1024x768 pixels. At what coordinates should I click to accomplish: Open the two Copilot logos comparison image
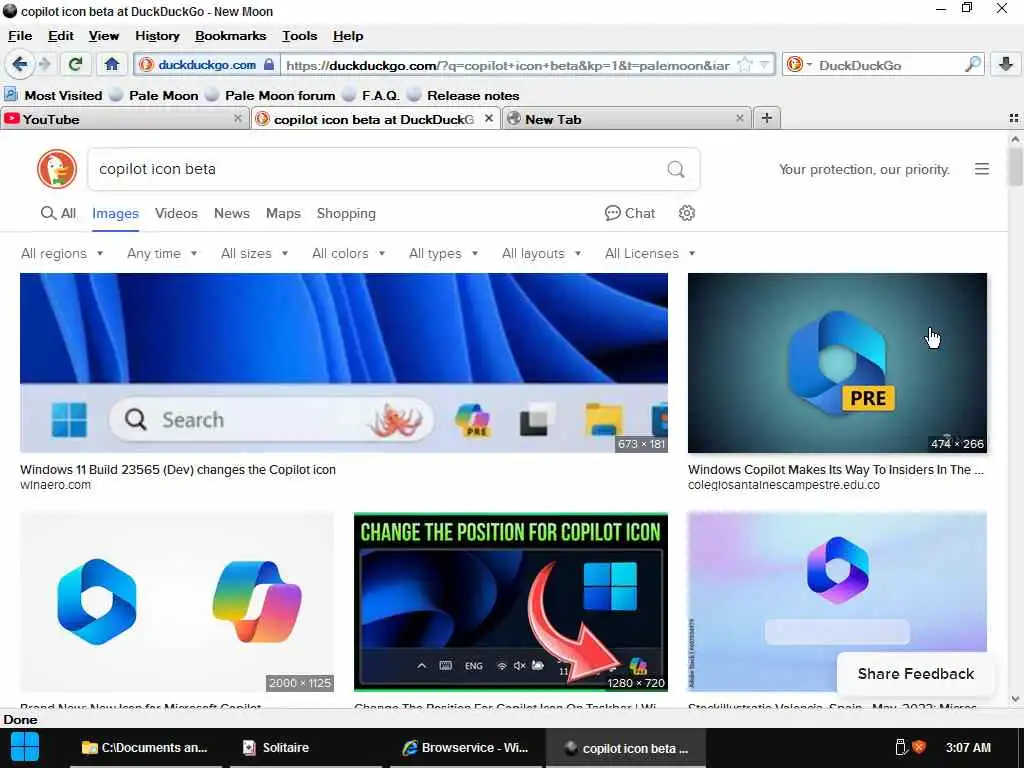(177, 602)
